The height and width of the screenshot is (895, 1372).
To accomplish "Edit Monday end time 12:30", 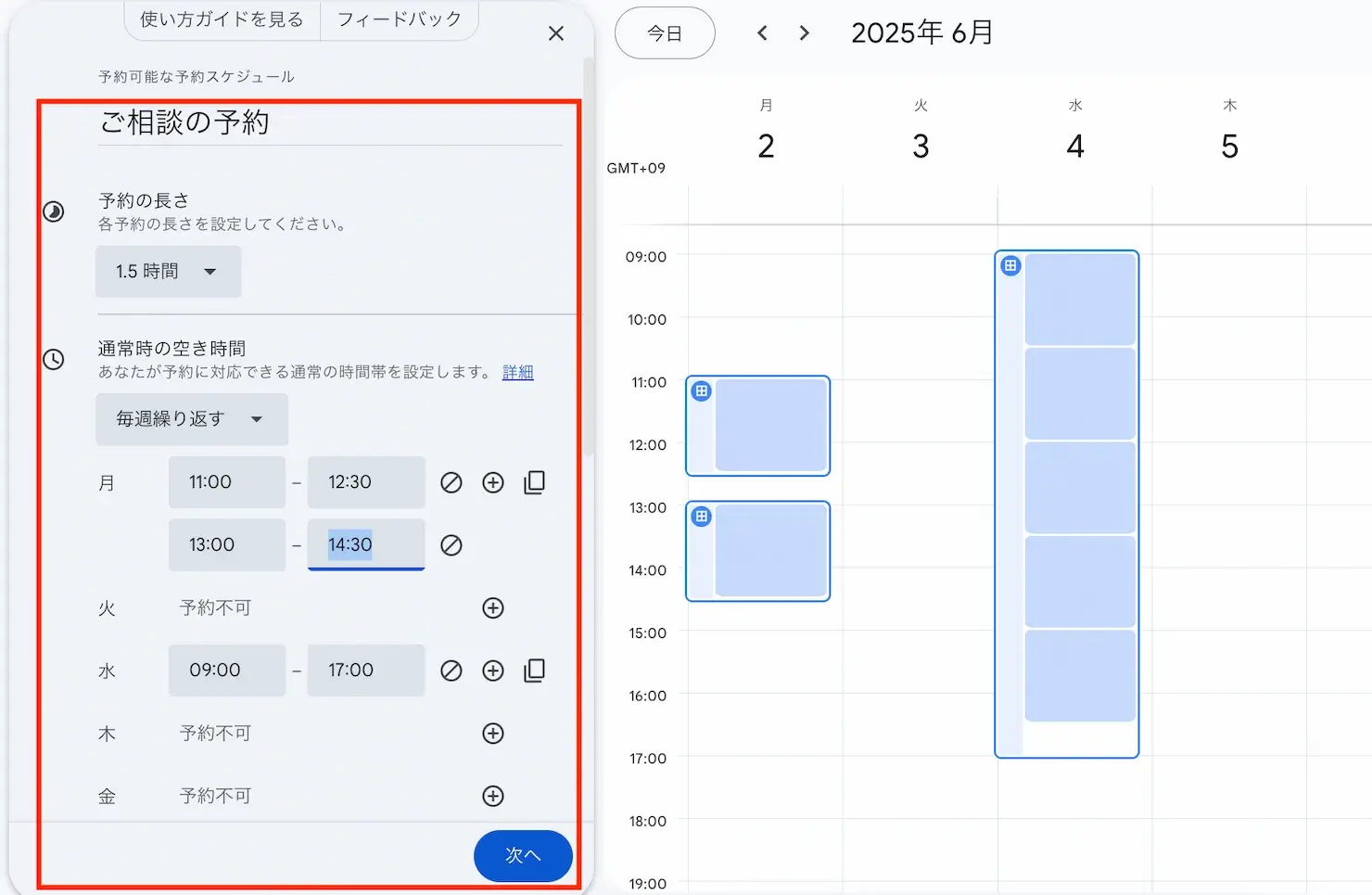I will (366, 482).
